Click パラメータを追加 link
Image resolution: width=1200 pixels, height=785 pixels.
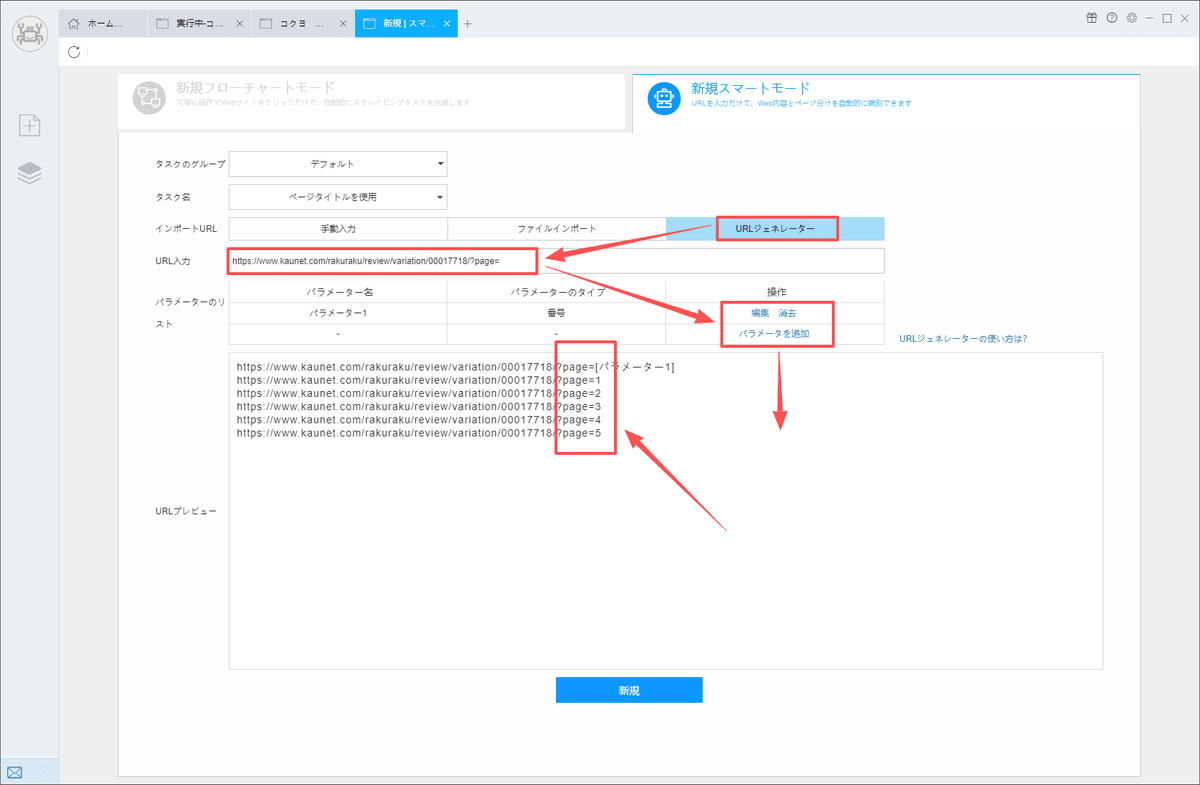click(774, 333)
